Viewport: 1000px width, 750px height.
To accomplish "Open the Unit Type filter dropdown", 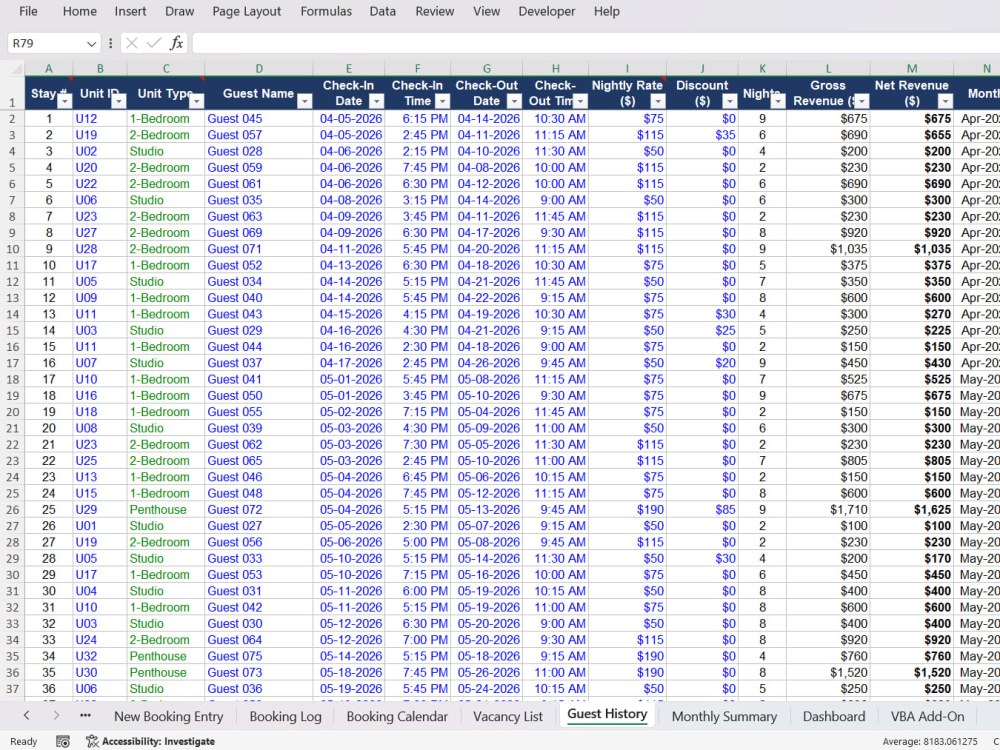I will [196, 101].
